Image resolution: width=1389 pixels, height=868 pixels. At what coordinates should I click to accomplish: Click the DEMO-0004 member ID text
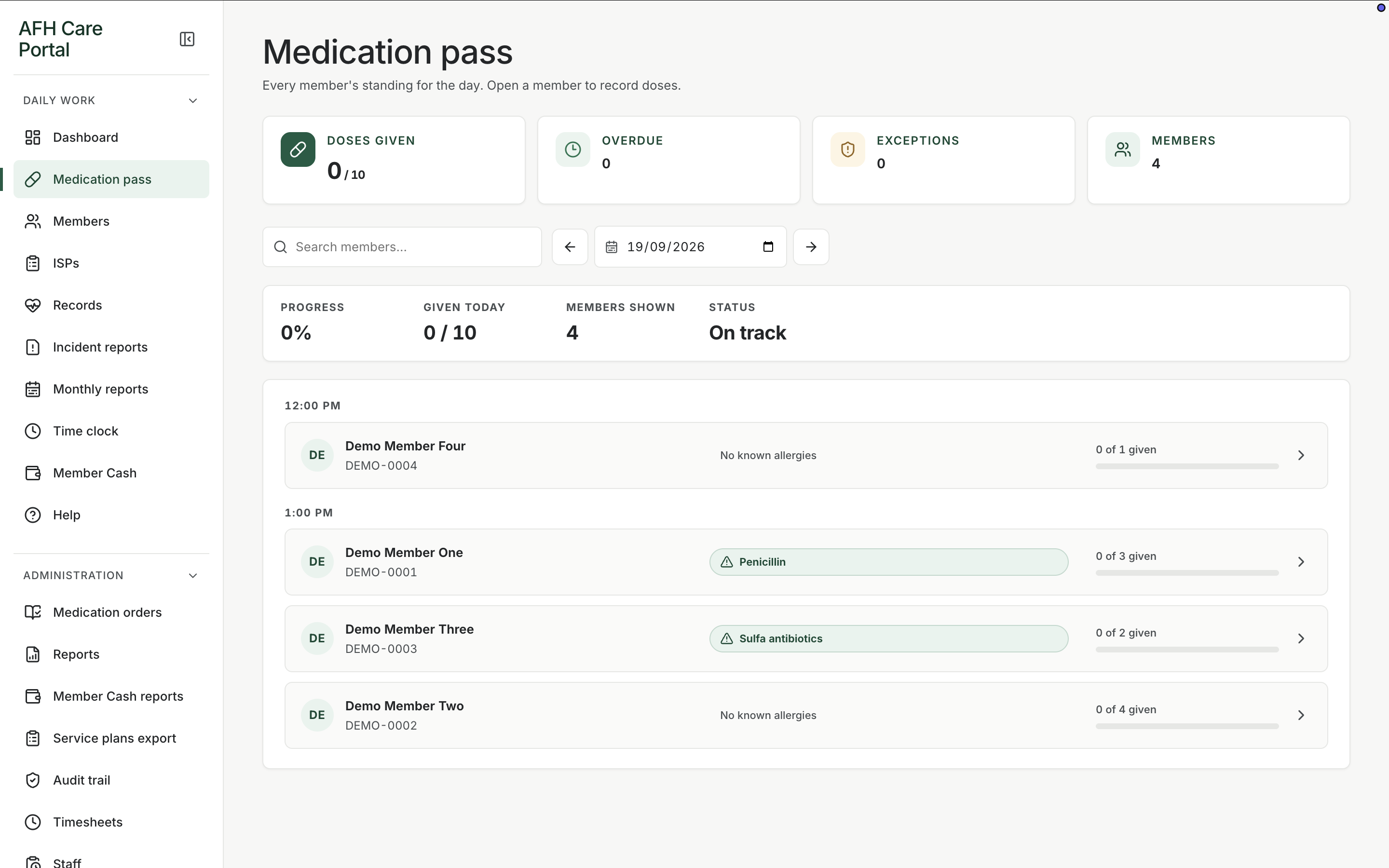pos(381,465)
